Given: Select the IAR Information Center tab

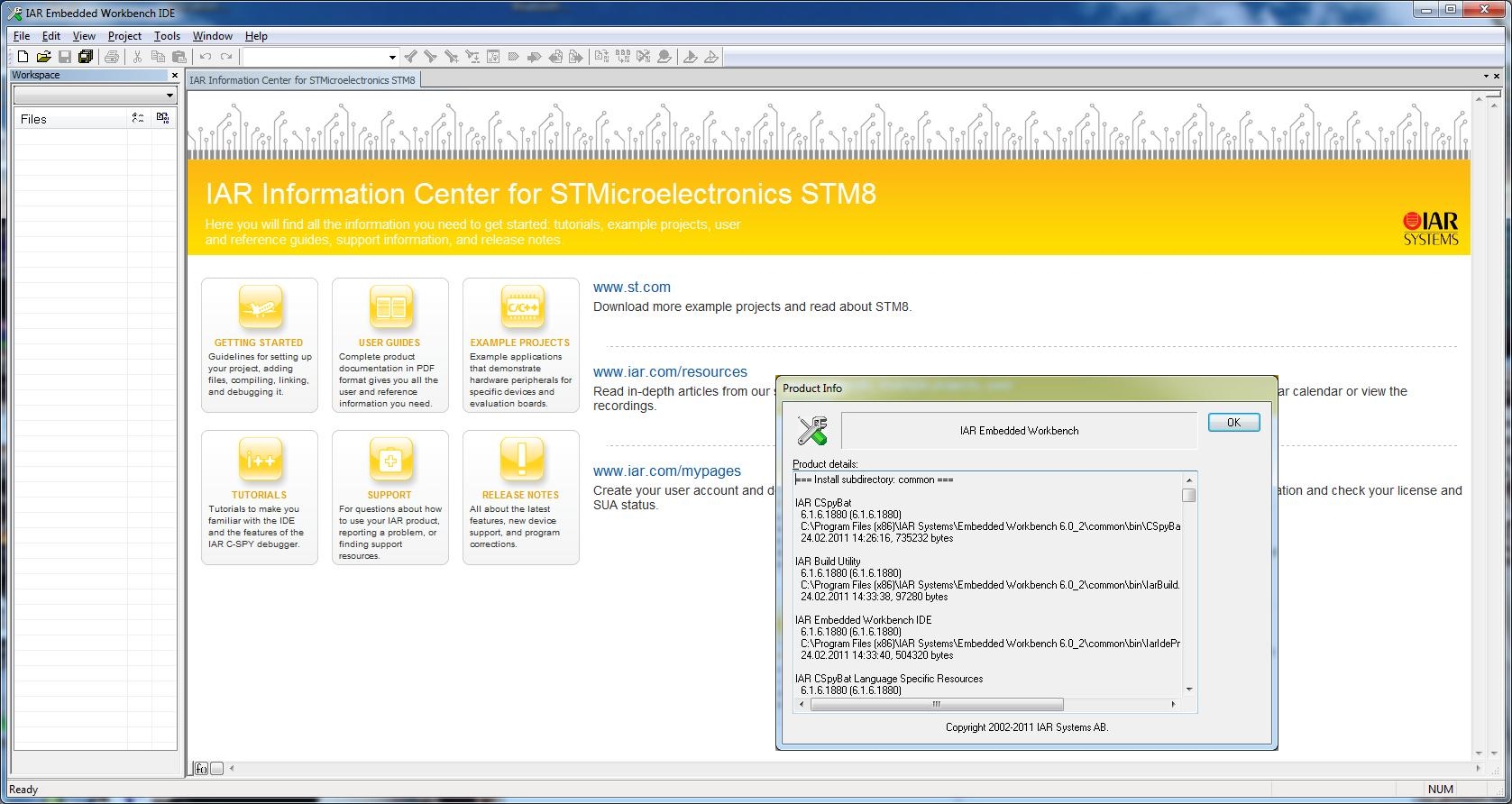Looking at the screenshot, I should (x=303, y=80).
